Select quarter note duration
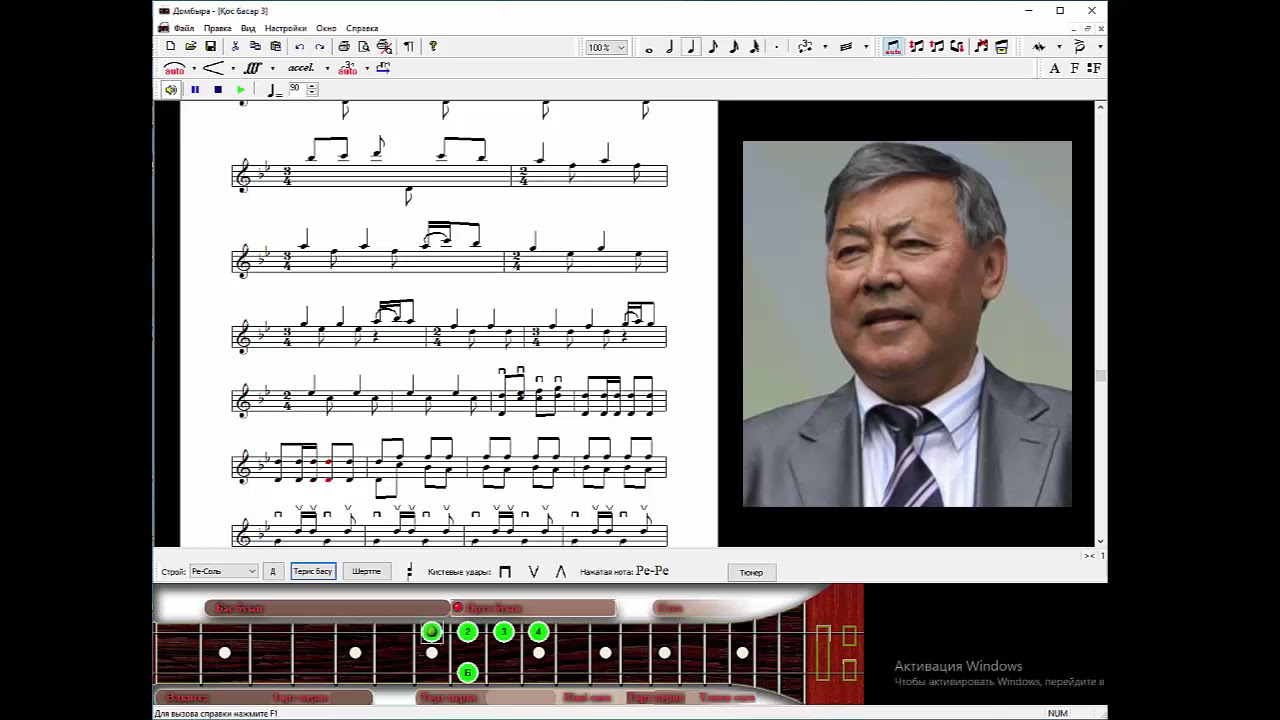This screenshot has height=720, width=1280. [691, 48]
